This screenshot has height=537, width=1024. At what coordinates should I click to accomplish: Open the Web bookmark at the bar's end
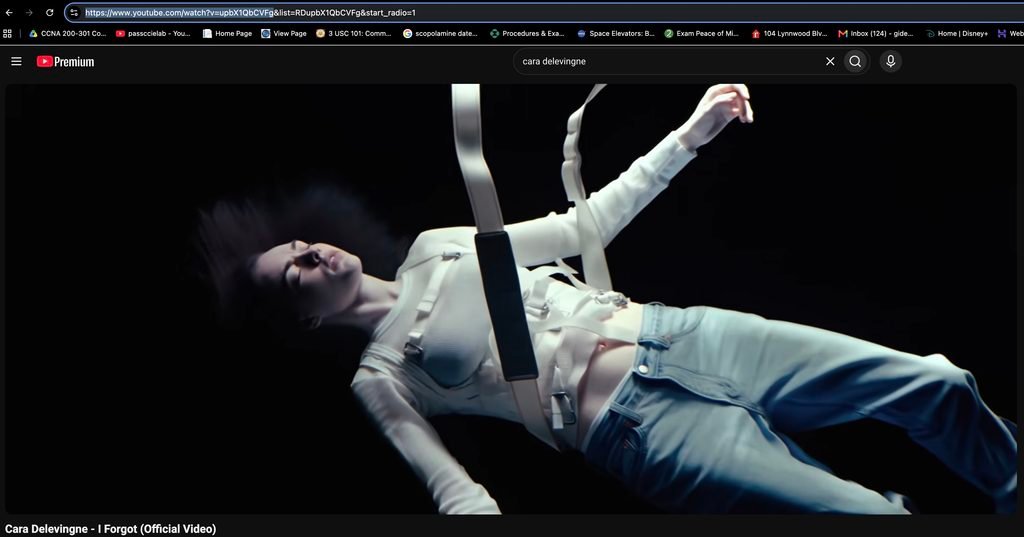(1010, 33)
